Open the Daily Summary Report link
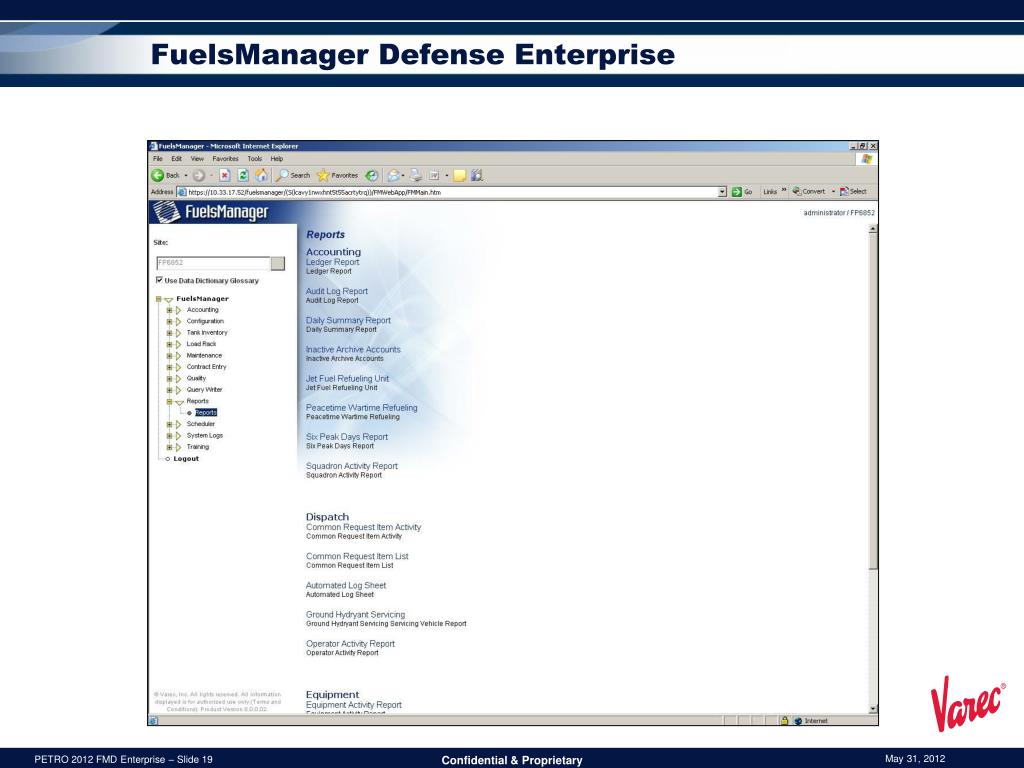Viewport: 1024px width, 768px height. pos(348,321)
